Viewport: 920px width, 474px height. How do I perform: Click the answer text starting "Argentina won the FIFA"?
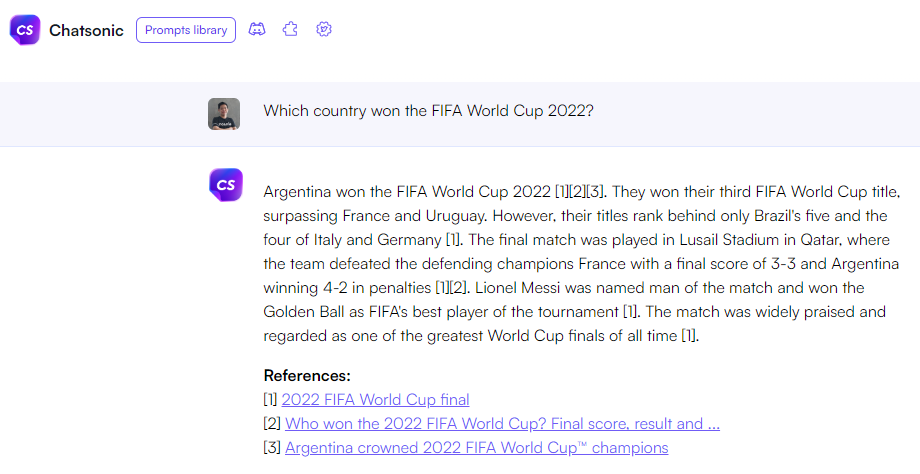click(581, 264)
